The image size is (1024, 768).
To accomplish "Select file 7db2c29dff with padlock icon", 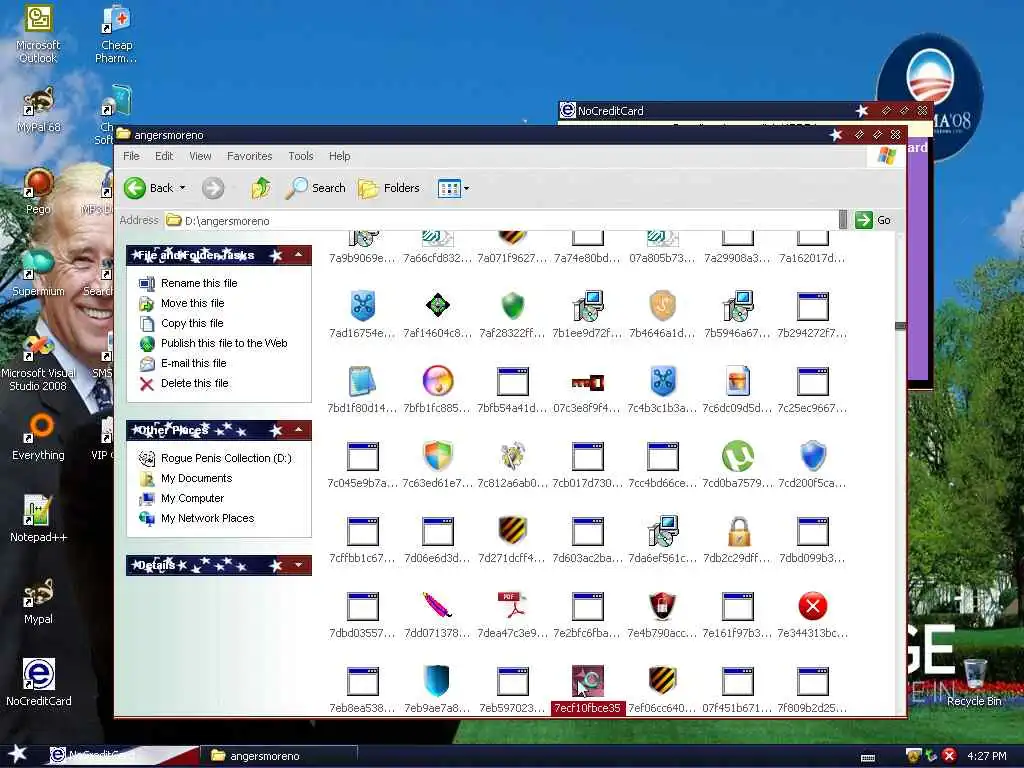I will (x=737, y=540).
